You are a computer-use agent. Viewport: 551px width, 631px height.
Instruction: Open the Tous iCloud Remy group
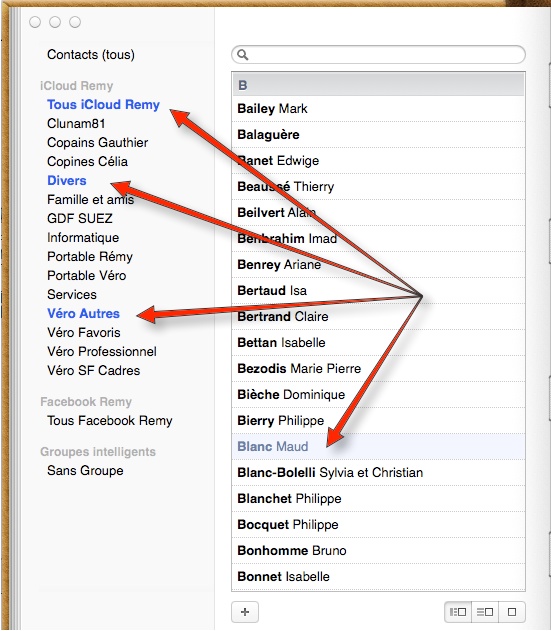[x=103, y=105]
